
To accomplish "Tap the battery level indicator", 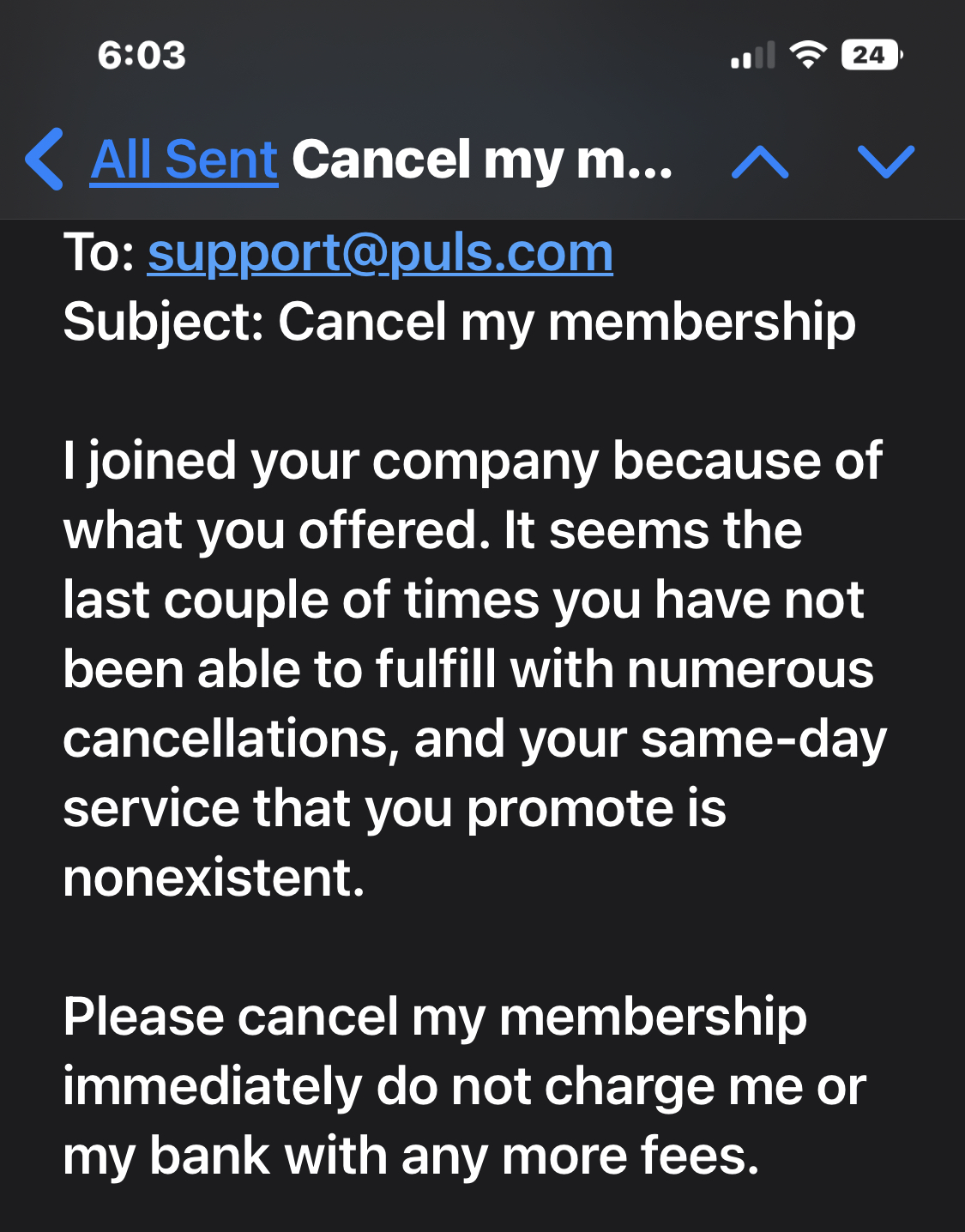I will pyautogui.click(x=872, y=56).
